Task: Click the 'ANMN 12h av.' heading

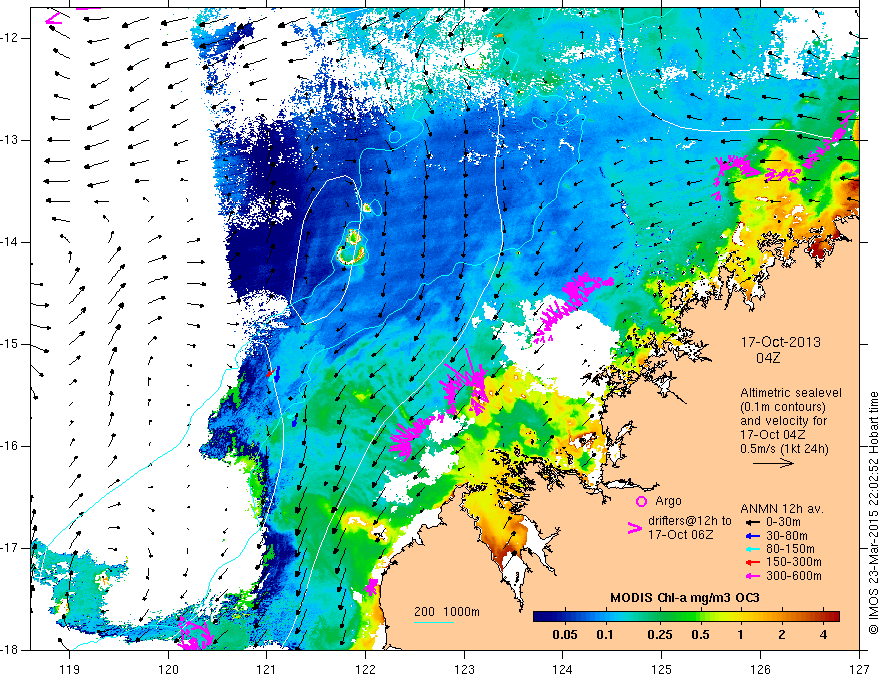Action: pos(782,509)
